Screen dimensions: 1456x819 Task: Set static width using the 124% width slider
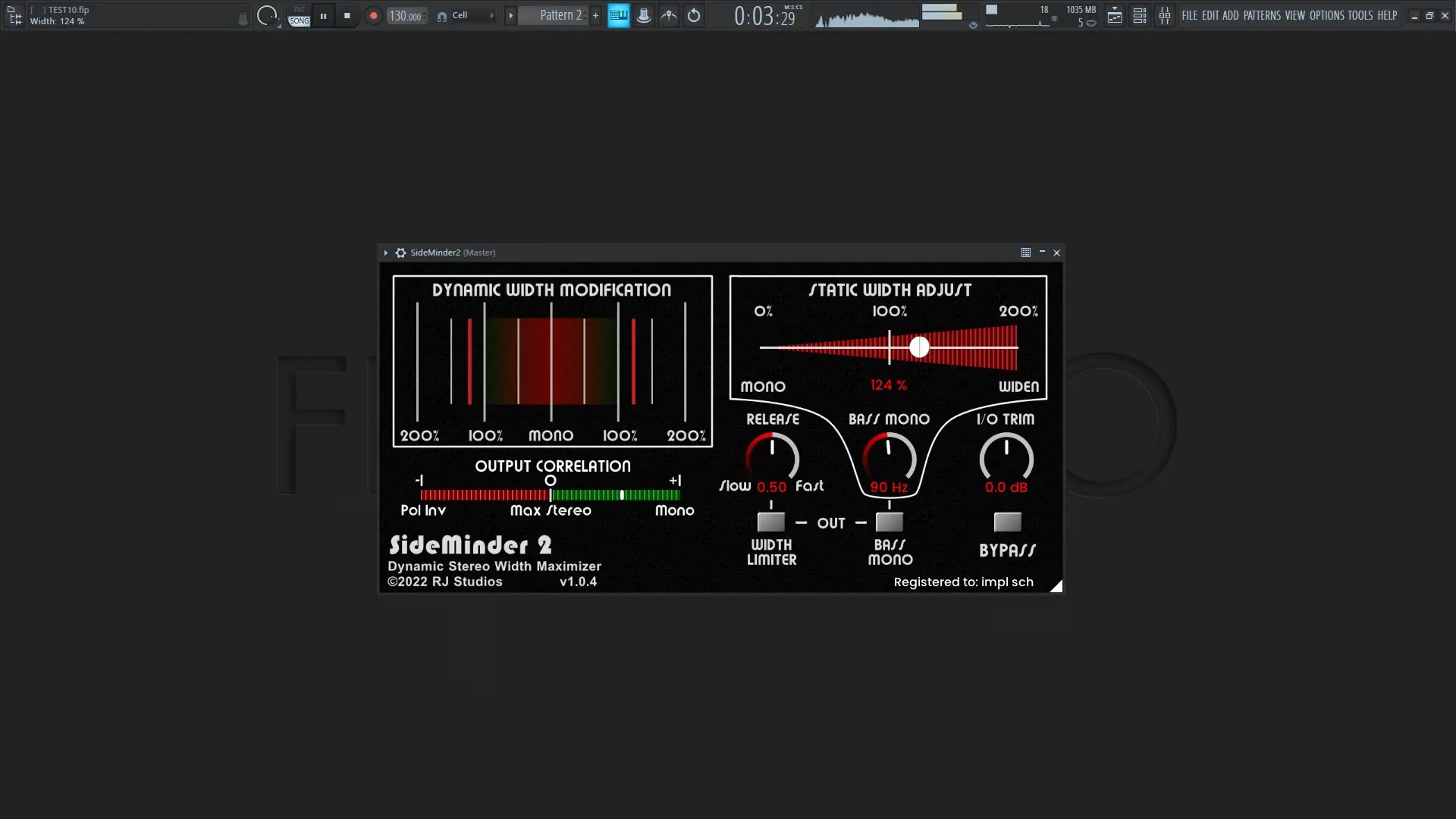click(x=919, y=347)
